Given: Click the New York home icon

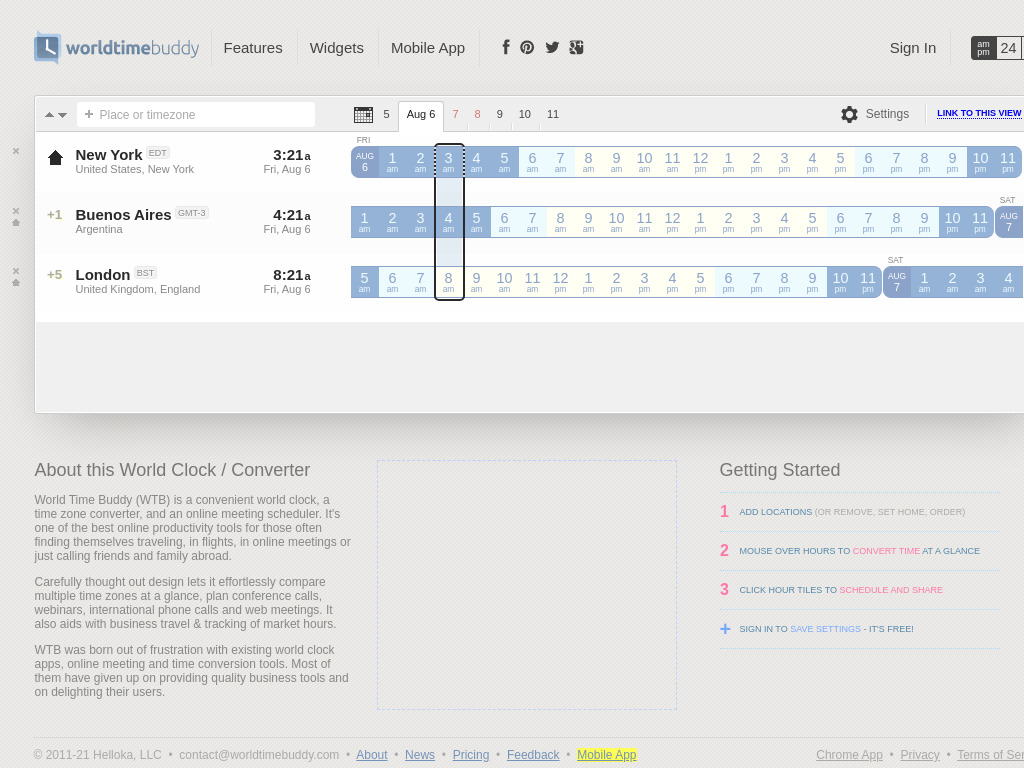Looking at the screenshot, I should click(x=56, y=157).
